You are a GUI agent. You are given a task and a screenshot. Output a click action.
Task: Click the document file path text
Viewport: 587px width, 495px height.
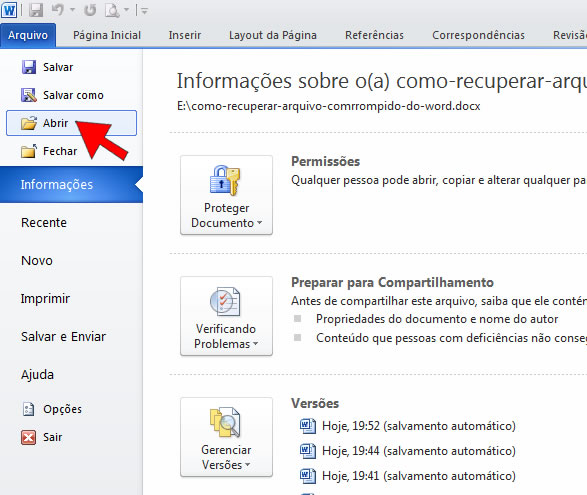click(328, 106)
